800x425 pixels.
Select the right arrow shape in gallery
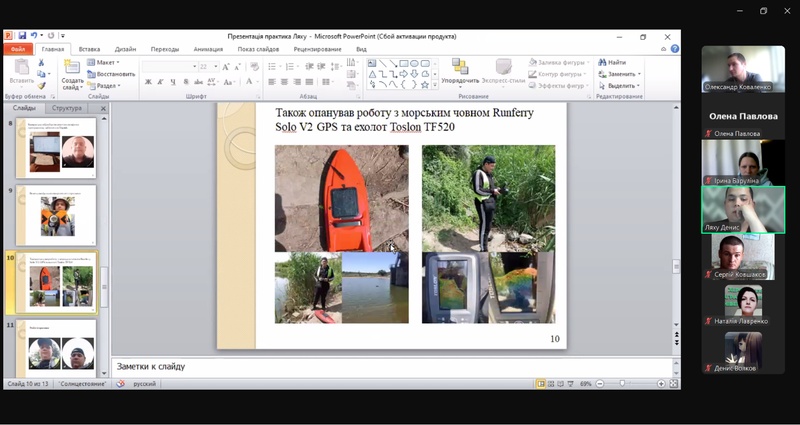(404, 74)
